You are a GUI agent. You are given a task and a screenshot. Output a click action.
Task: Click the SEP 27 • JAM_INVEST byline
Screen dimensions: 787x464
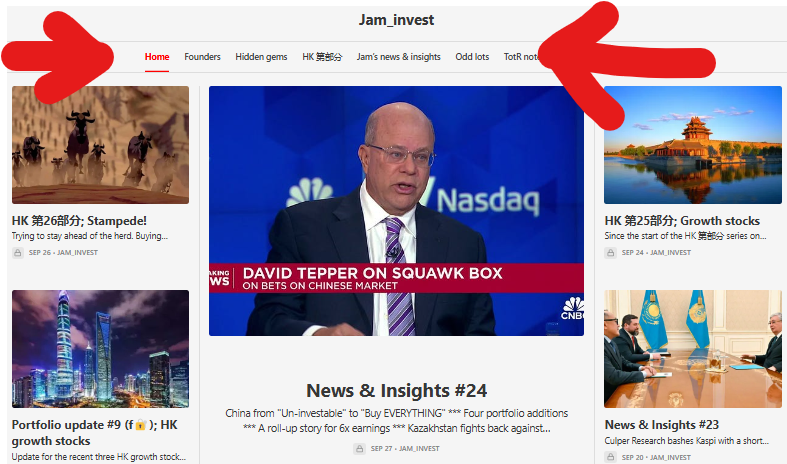405,448
